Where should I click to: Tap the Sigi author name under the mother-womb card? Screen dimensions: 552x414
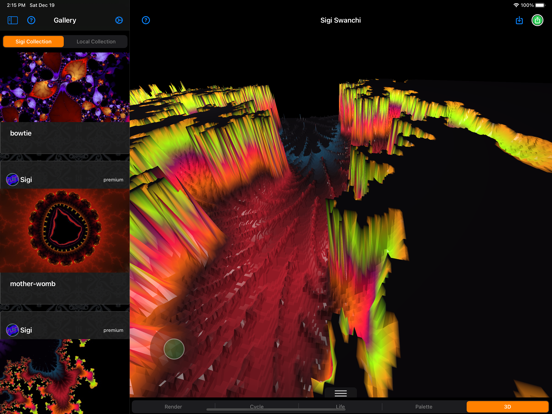tap(26, 330)
